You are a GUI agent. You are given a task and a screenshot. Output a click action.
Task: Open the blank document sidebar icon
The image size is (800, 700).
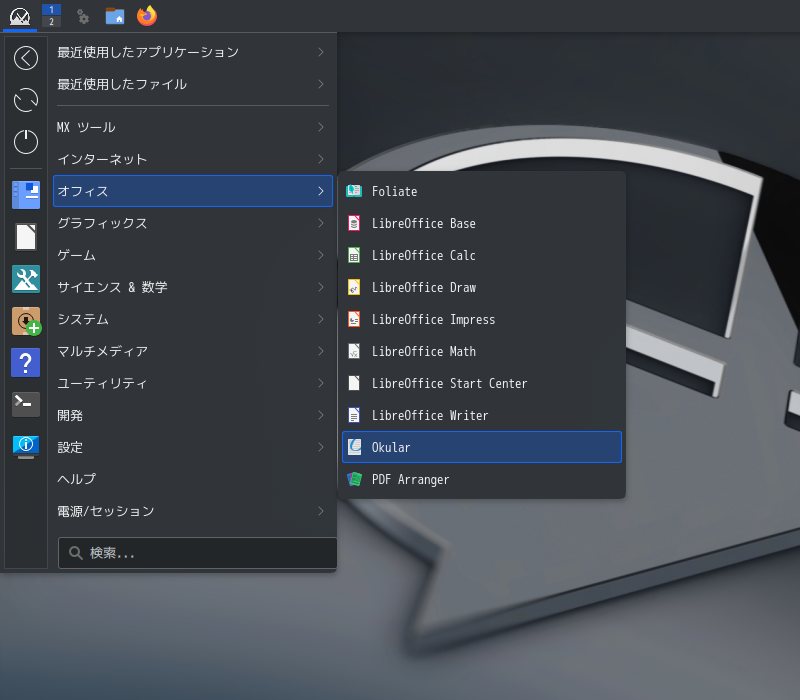pyautogui.click(x=26, y=237)
